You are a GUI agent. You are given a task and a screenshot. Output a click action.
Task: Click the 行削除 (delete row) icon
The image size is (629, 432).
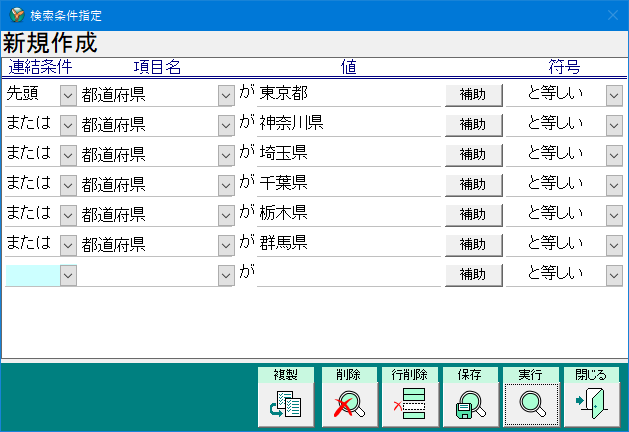point(409,404)
